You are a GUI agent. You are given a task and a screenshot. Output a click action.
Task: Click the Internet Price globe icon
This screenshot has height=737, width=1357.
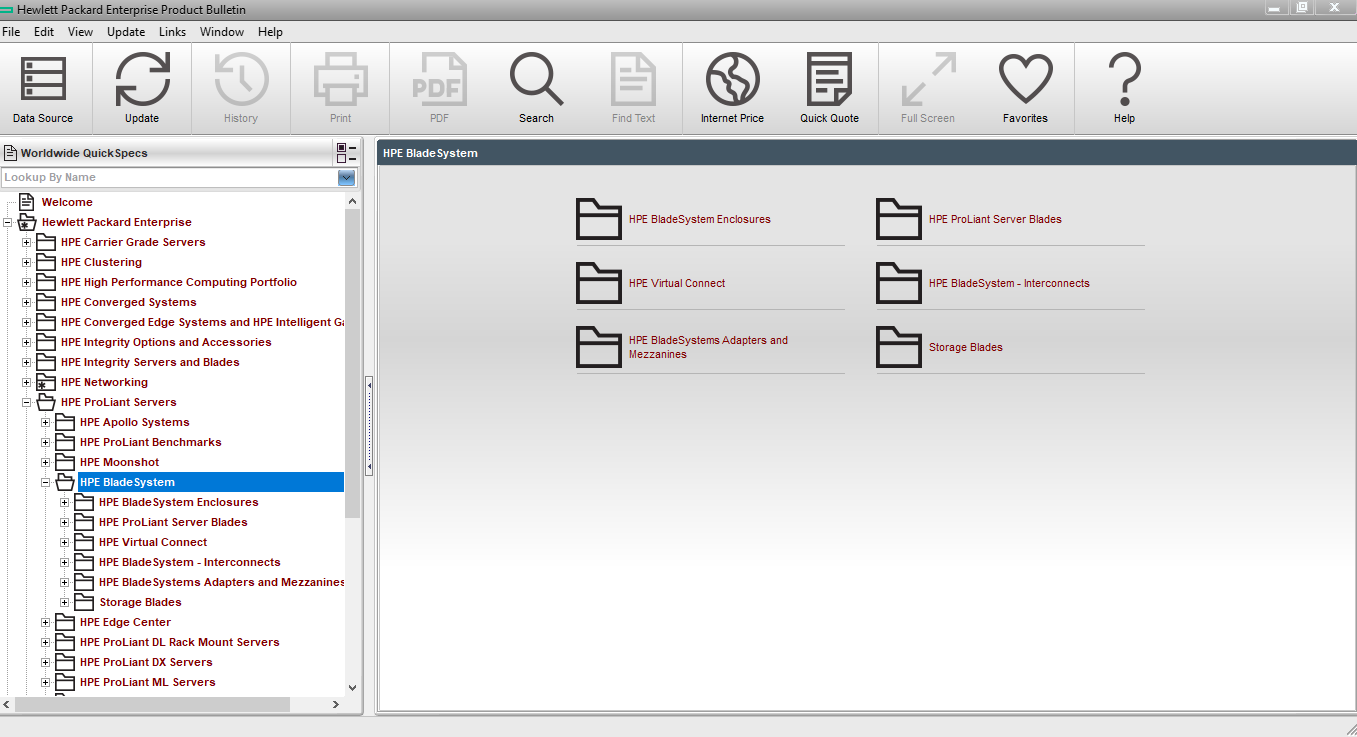tap(732, 89)
